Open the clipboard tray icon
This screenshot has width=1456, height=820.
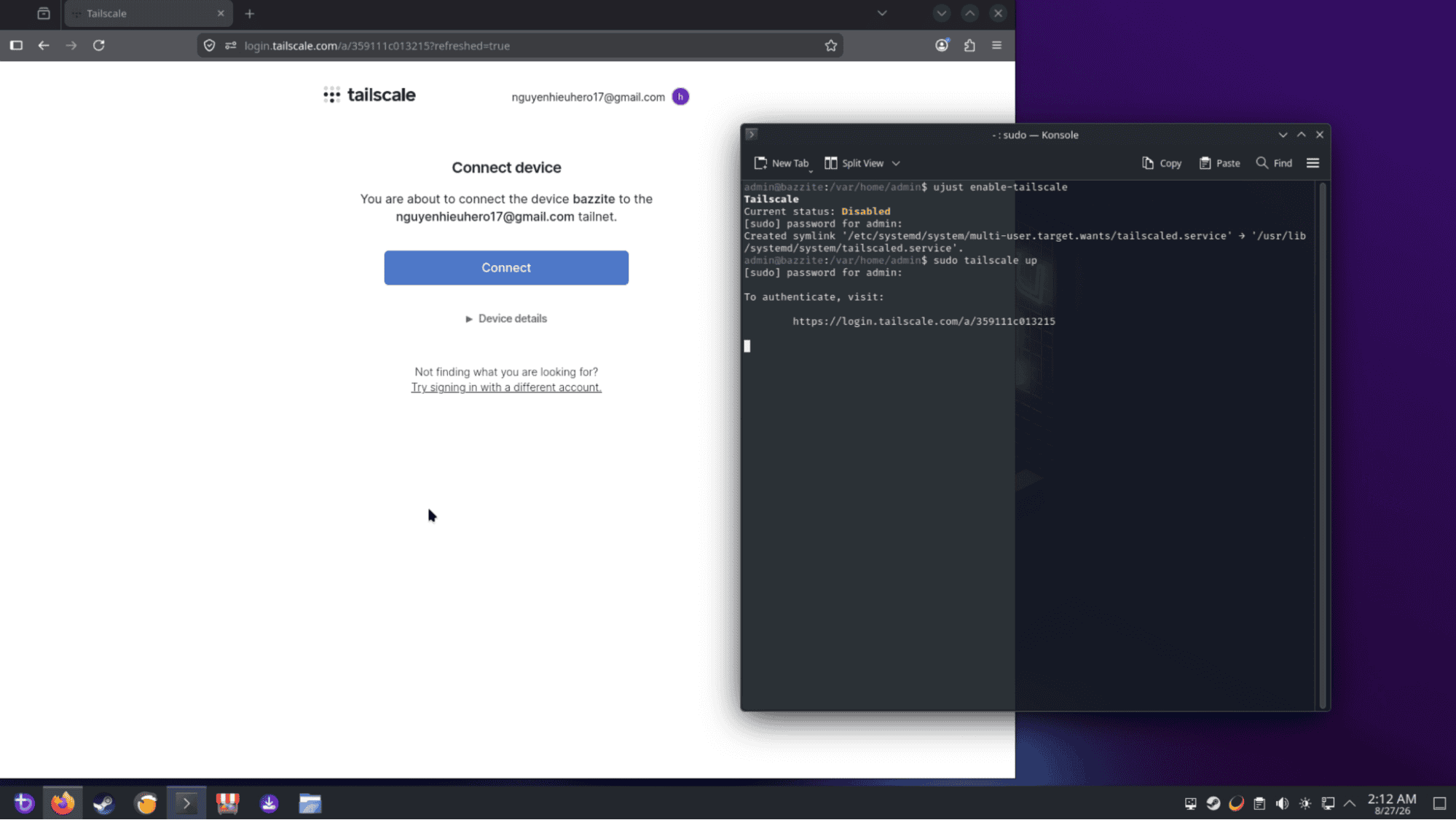(1259, 803)
